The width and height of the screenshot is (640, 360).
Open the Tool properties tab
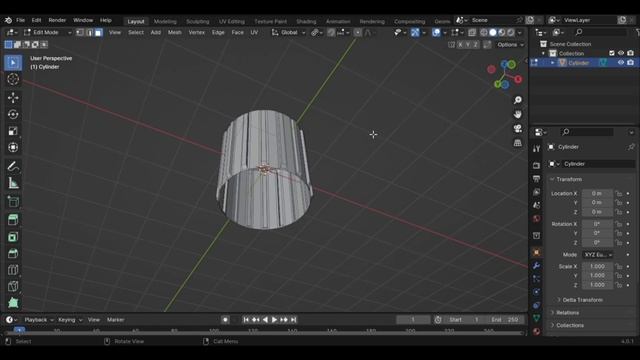pos(536,149)
